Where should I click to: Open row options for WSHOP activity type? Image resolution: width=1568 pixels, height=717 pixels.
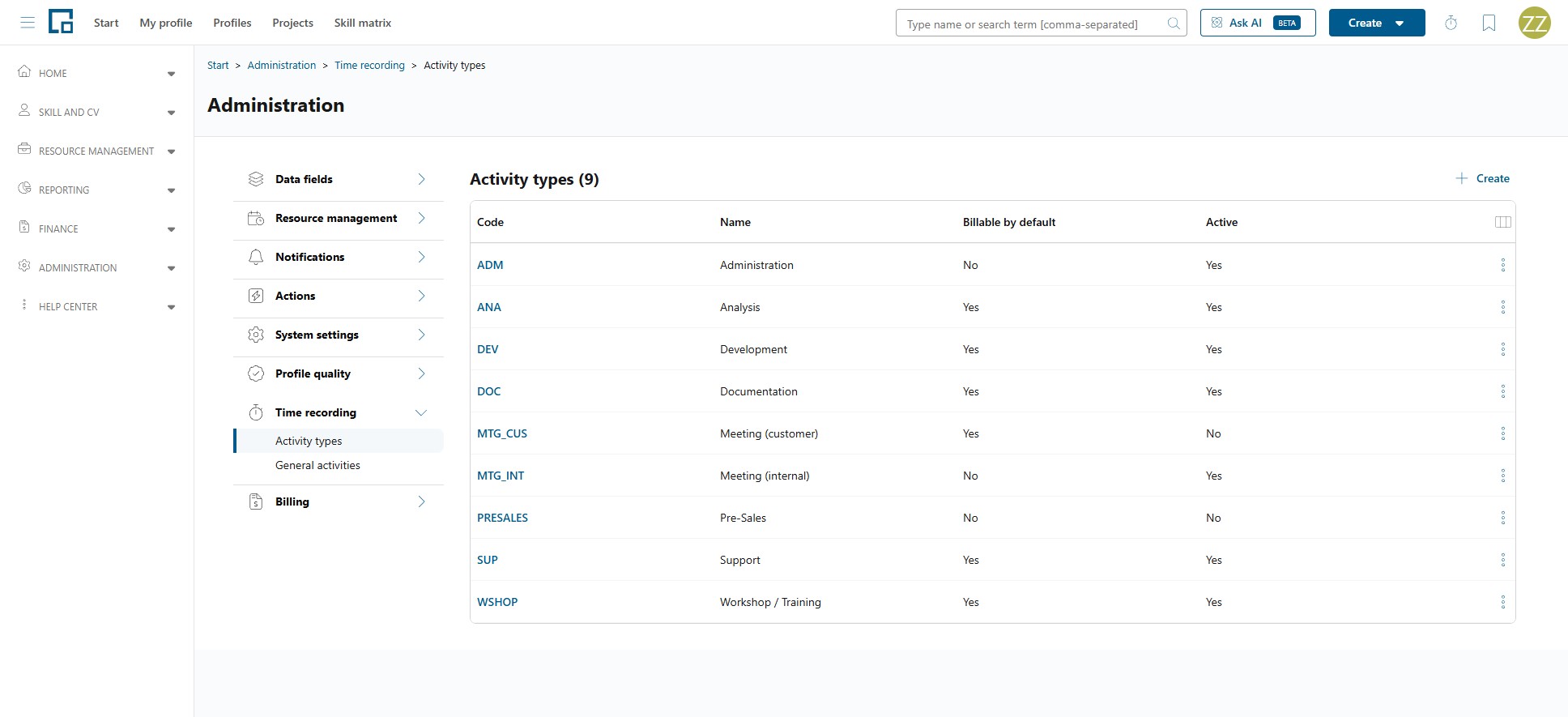1502,602
